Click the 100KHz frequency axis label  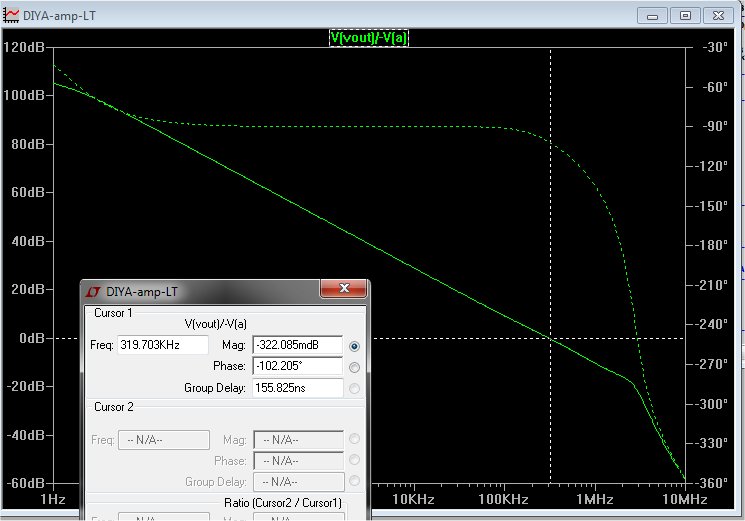point(503,499)
